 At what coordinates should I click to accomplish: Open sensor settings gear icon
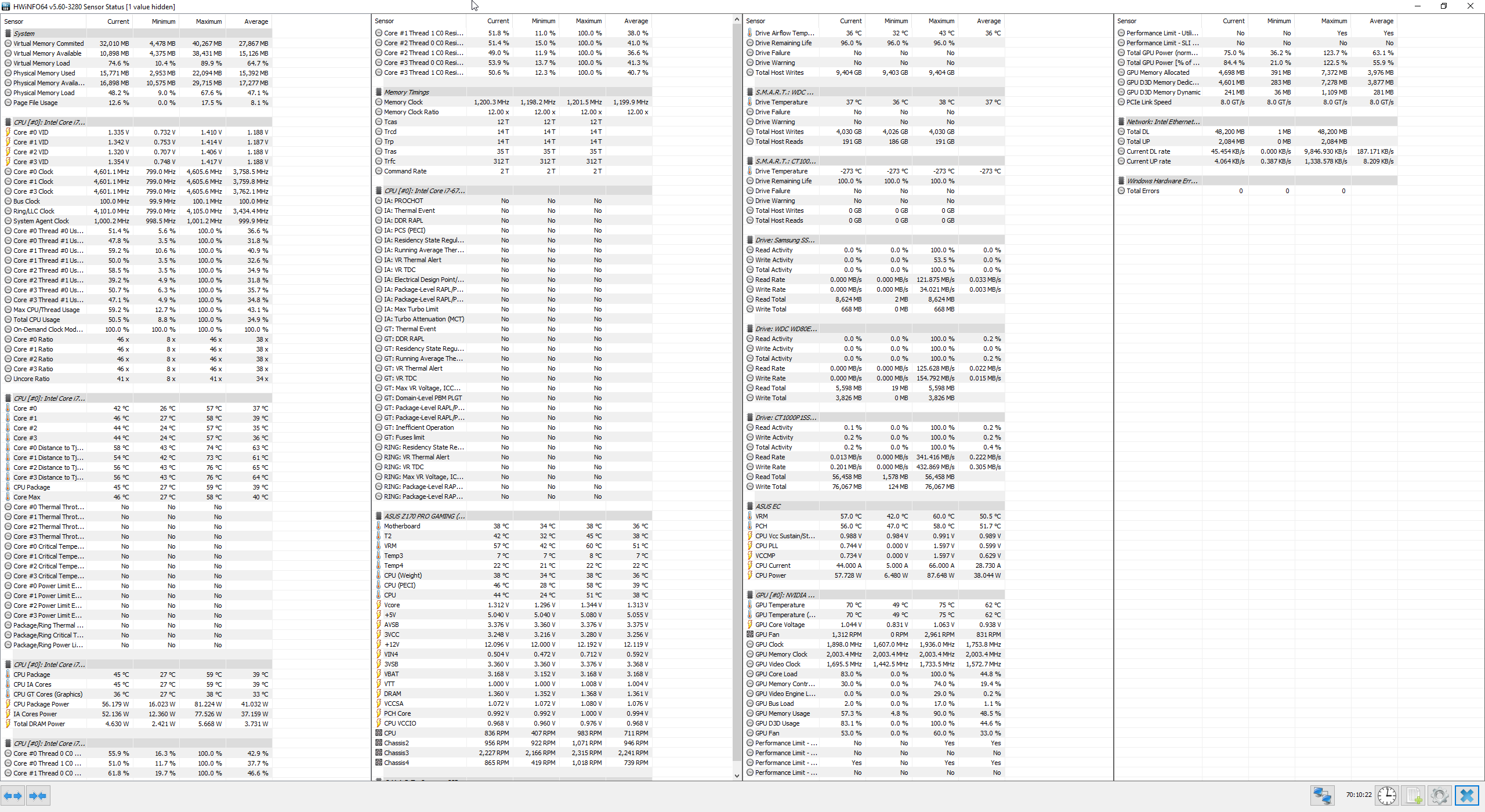[x=1440, y=795]
